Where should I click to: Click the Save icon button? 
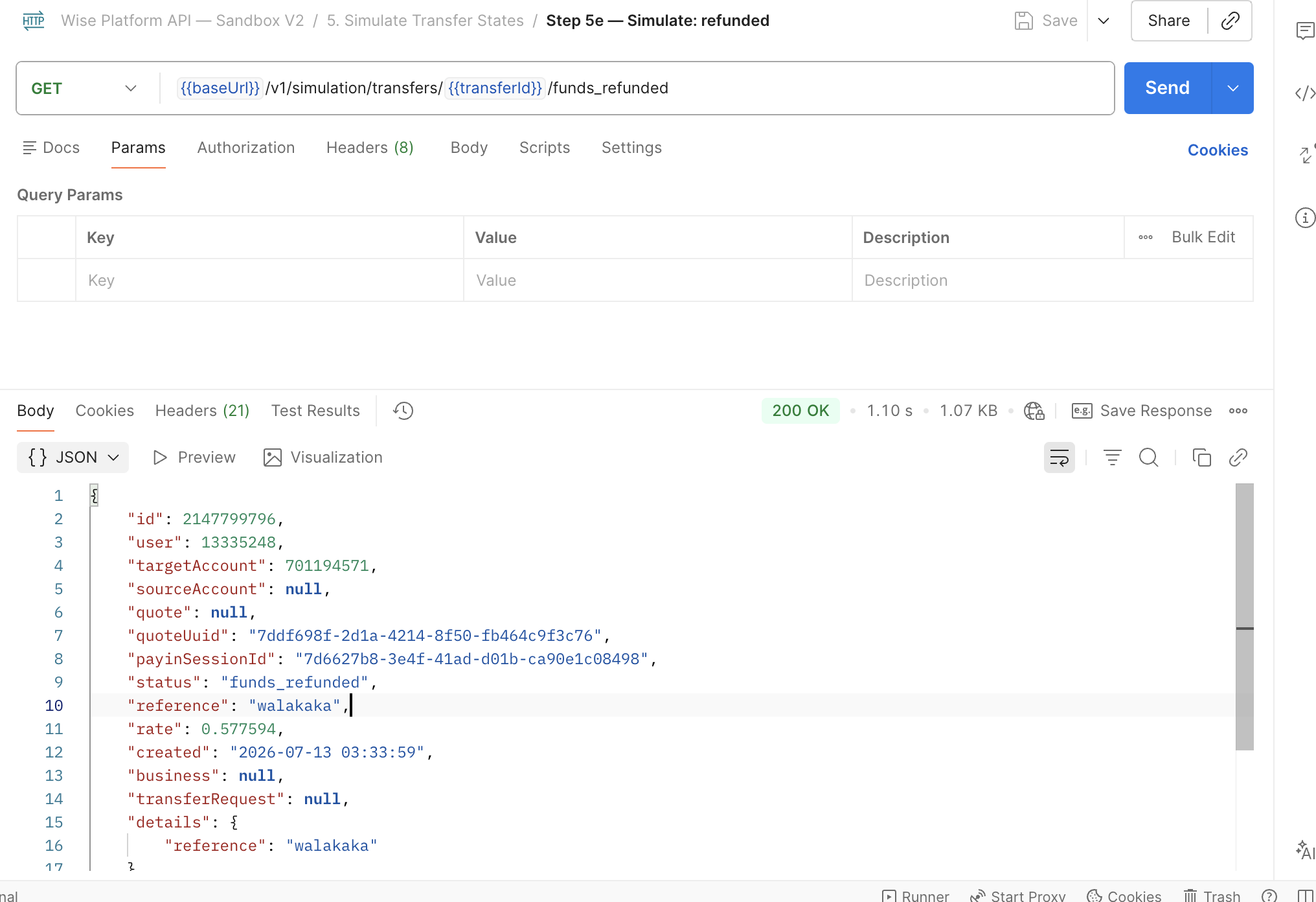coord(1045,21)
